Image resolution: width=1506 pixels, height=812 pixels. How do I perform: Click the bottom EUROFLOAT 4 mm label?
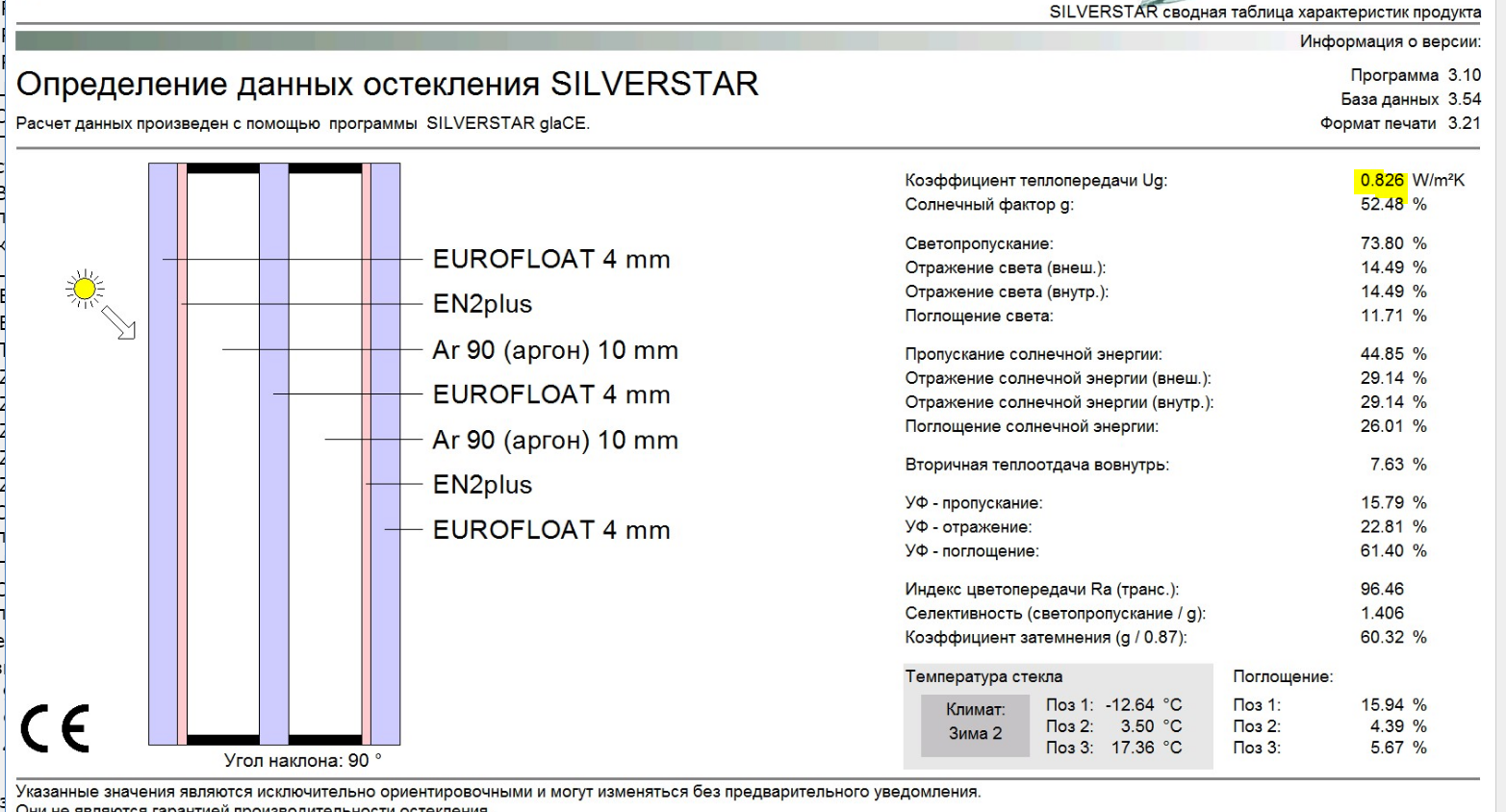point(551,530)
